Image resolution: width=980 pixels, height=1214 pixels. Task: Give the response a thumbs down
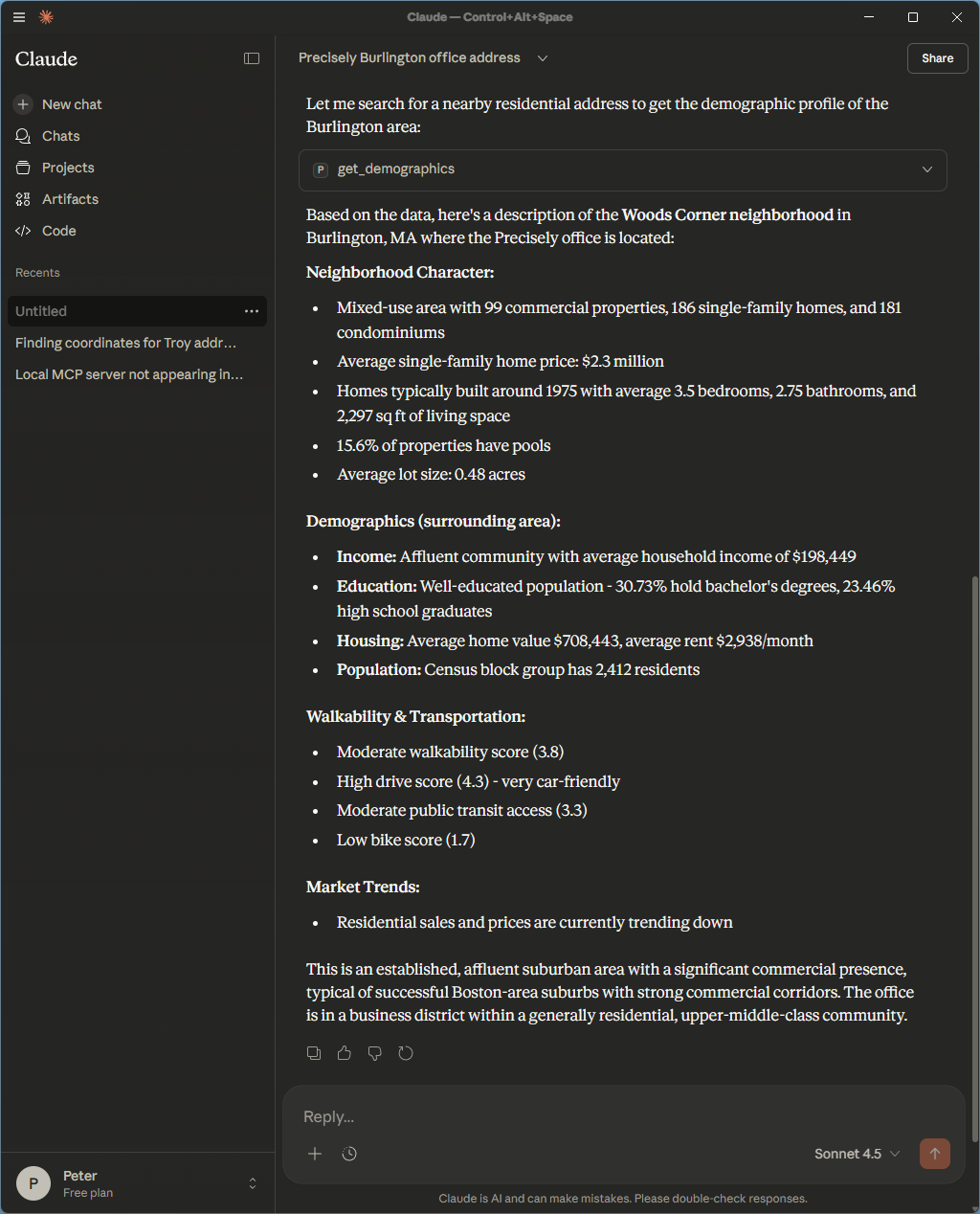(375, 1053)
